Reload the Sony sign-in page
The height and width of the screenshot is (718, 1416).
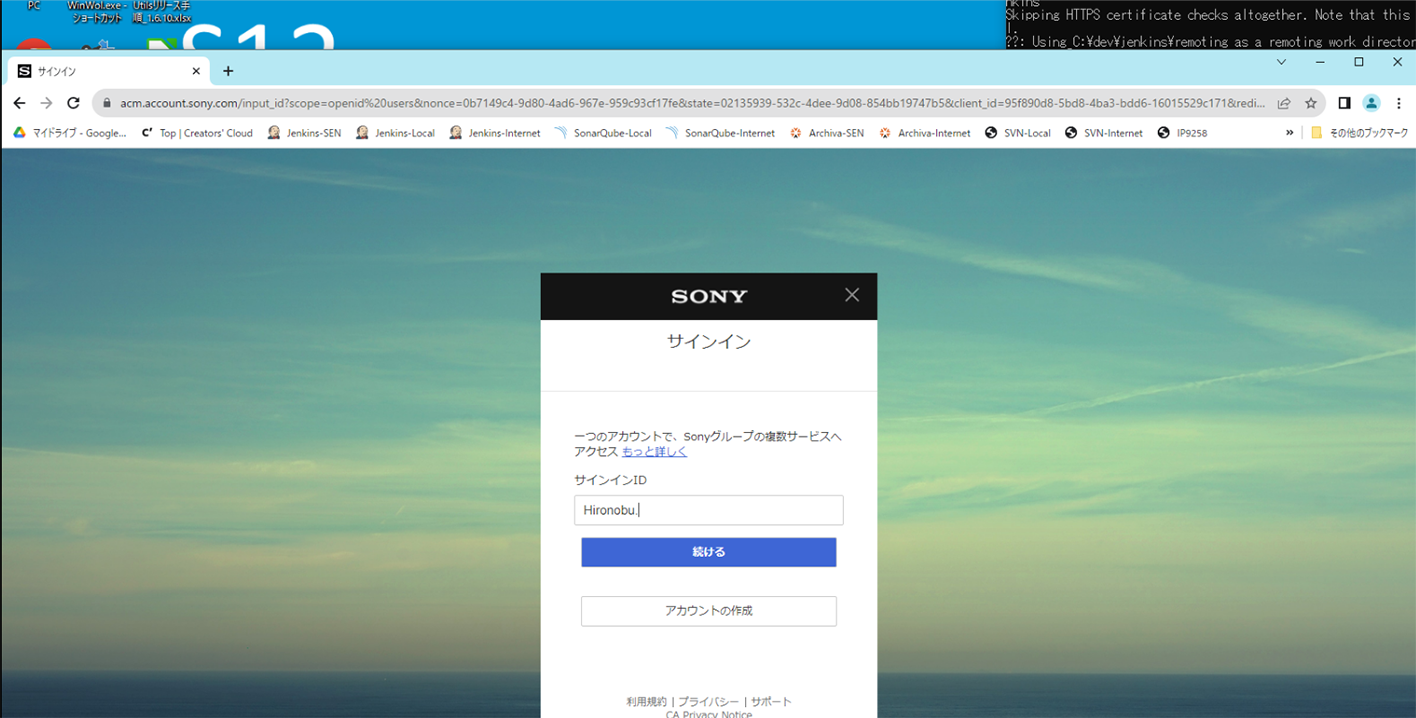click(73, 103)
